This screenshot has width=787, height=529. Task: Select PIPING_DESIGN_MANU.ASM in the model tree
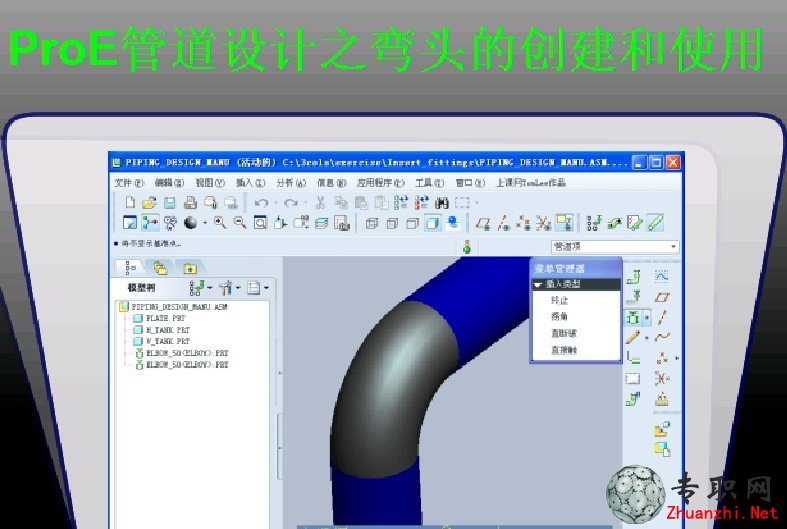[174, 307]
